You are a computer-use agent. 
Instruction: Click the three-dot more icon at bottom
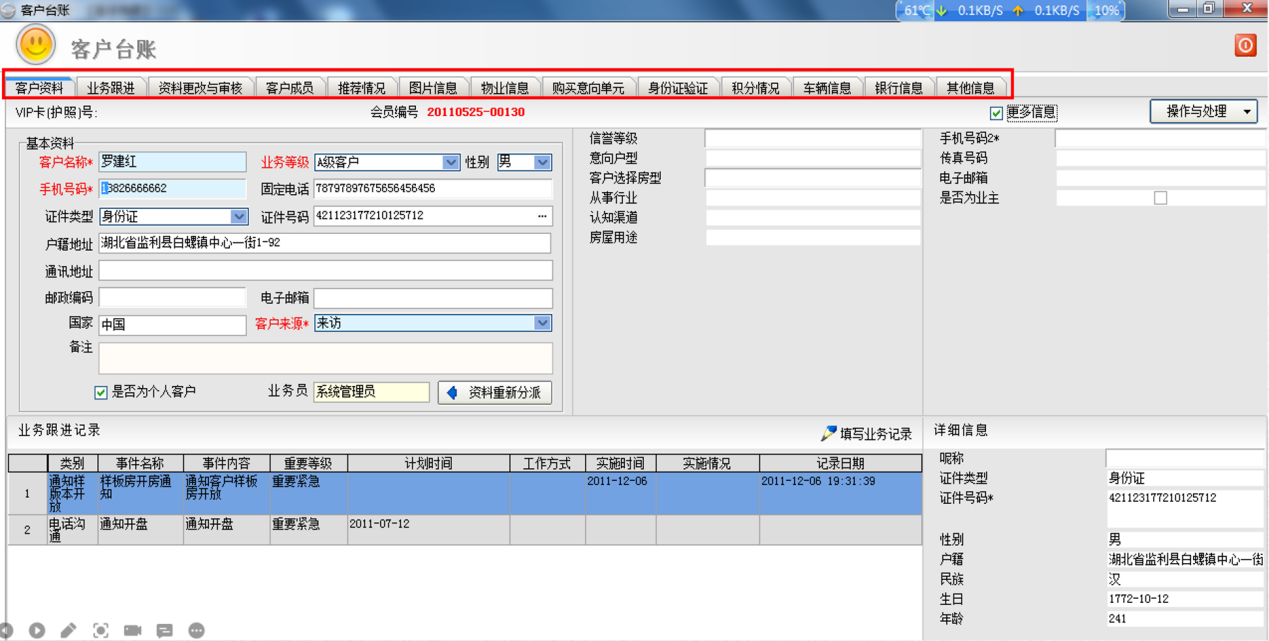click(196, 630)
